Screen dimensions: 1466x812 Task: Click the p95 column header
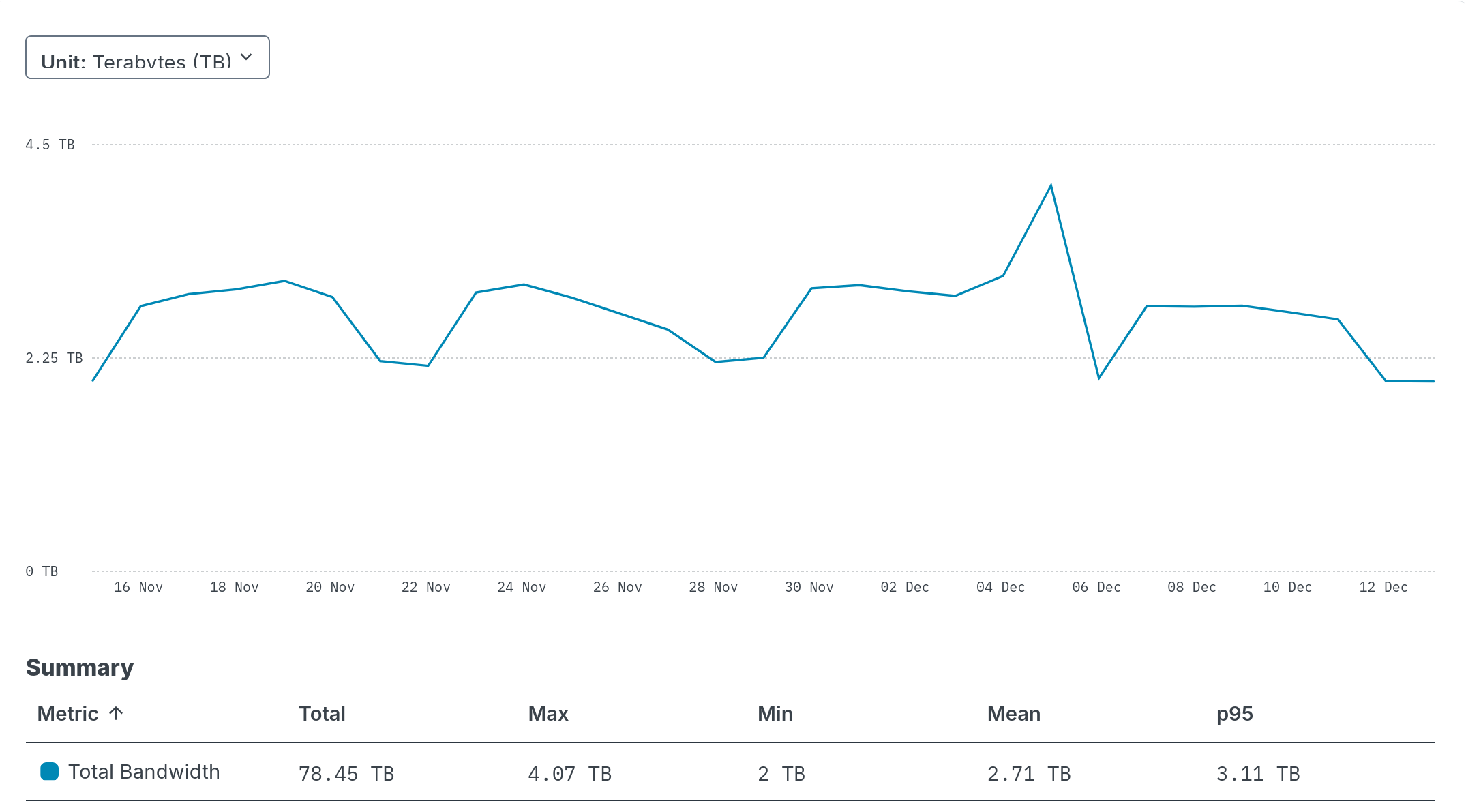[x=1234, y=714]
